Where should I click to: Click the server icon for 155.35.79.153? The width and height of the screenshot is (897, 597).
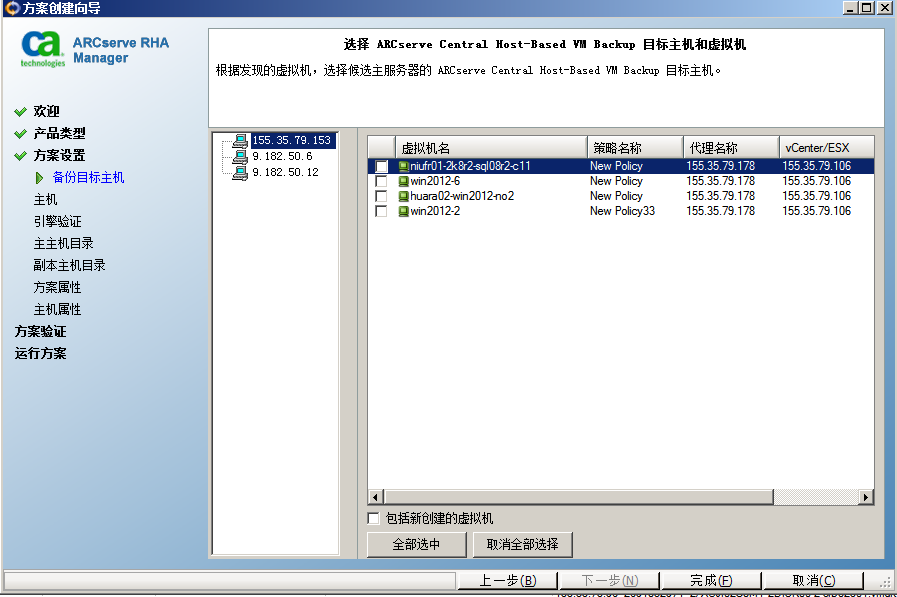point(240,140)
